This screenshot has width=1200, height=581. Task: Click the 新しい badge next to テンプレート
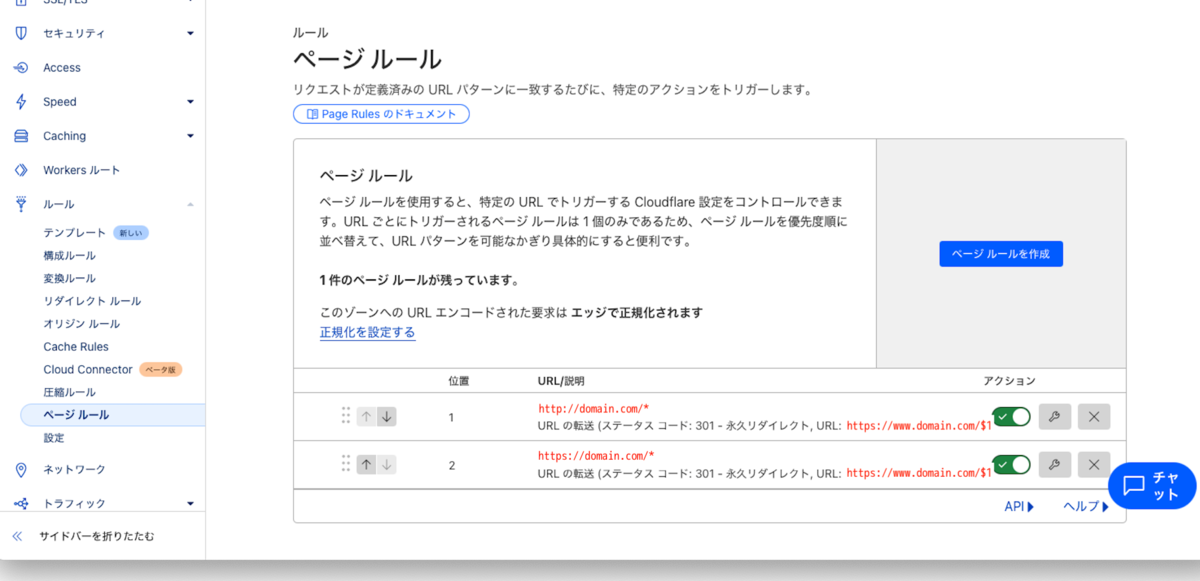tap(131, 233)
